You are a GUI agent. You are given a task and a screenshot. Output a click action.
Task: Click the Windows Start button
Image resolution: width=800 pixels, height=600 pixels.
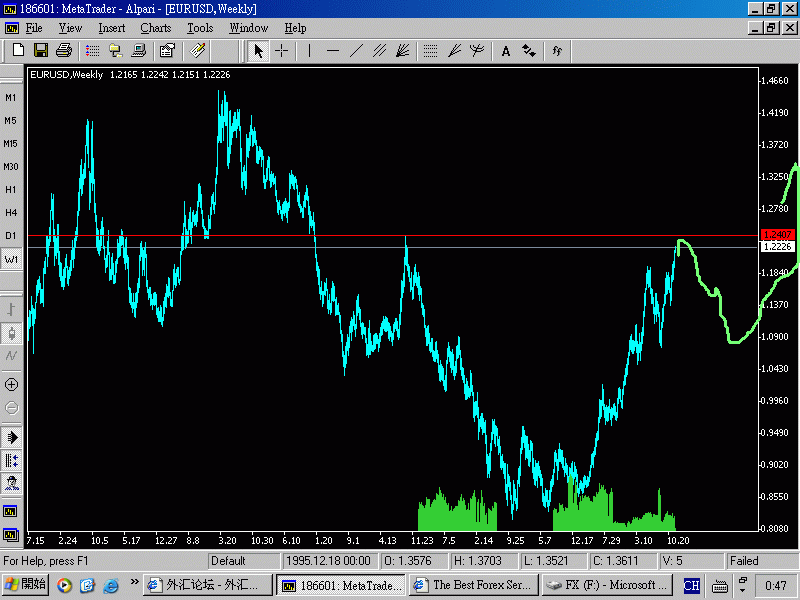26,585
